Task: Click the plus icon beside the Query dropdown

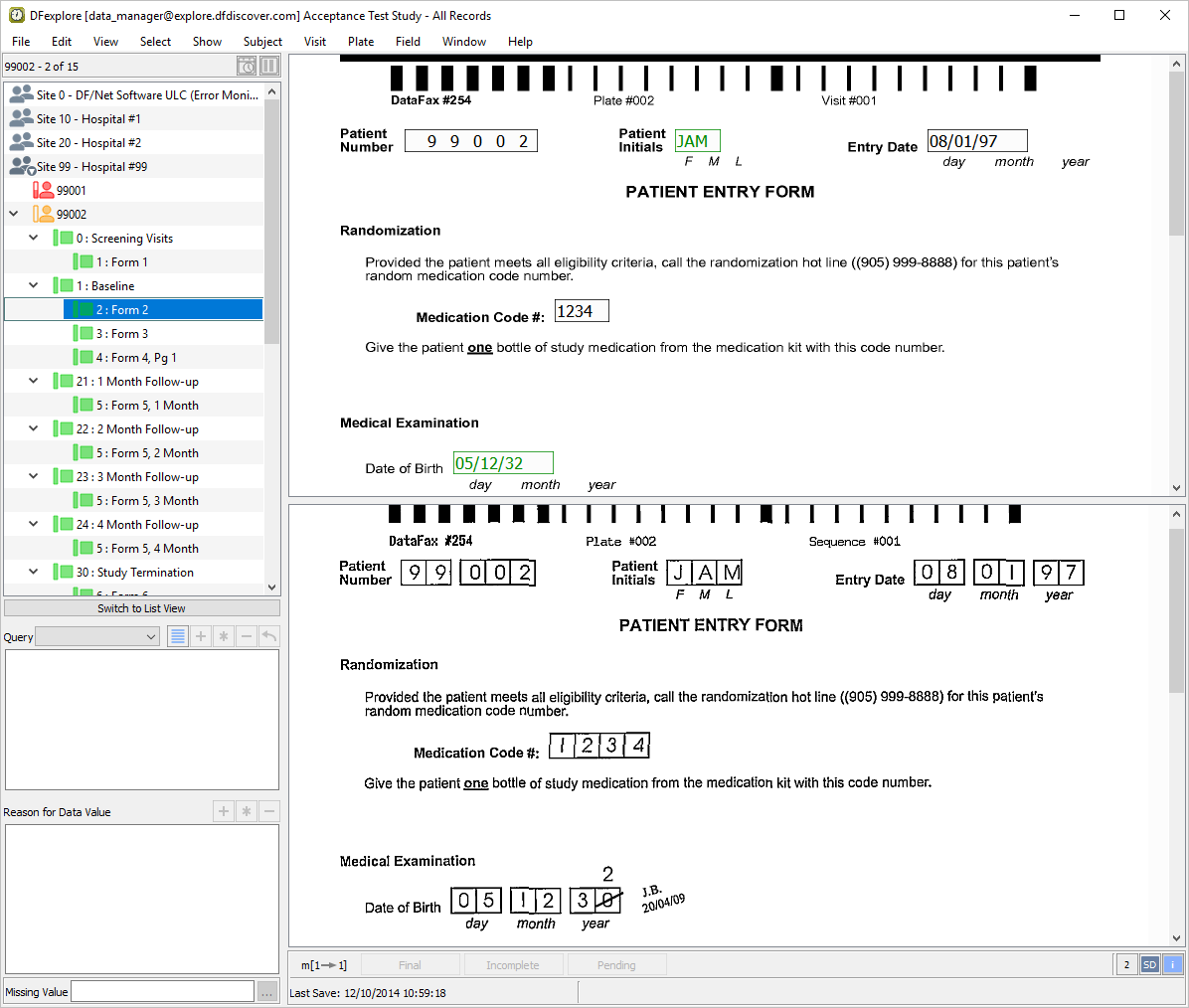Action: (201, 636)
